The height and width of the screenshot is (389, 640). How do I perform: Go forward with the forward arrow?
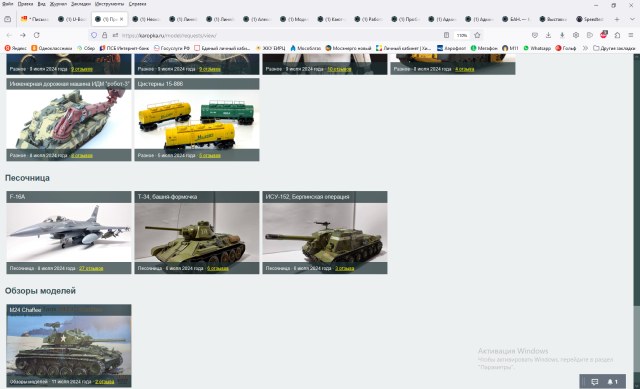23,36
